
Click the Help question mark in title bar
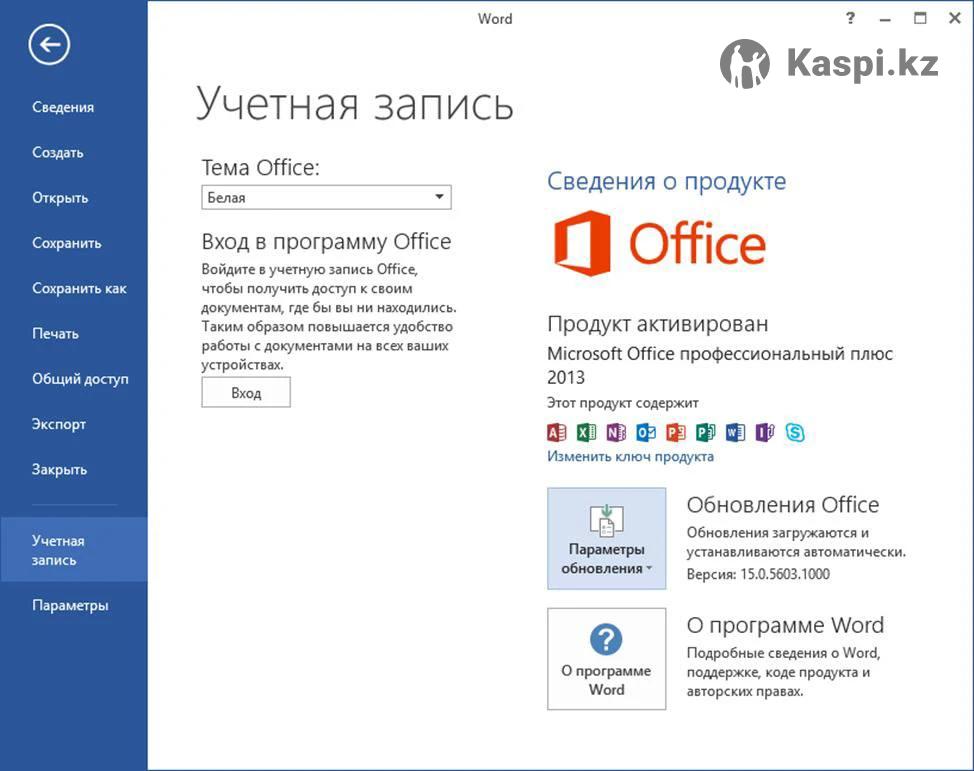pos(850,18)
